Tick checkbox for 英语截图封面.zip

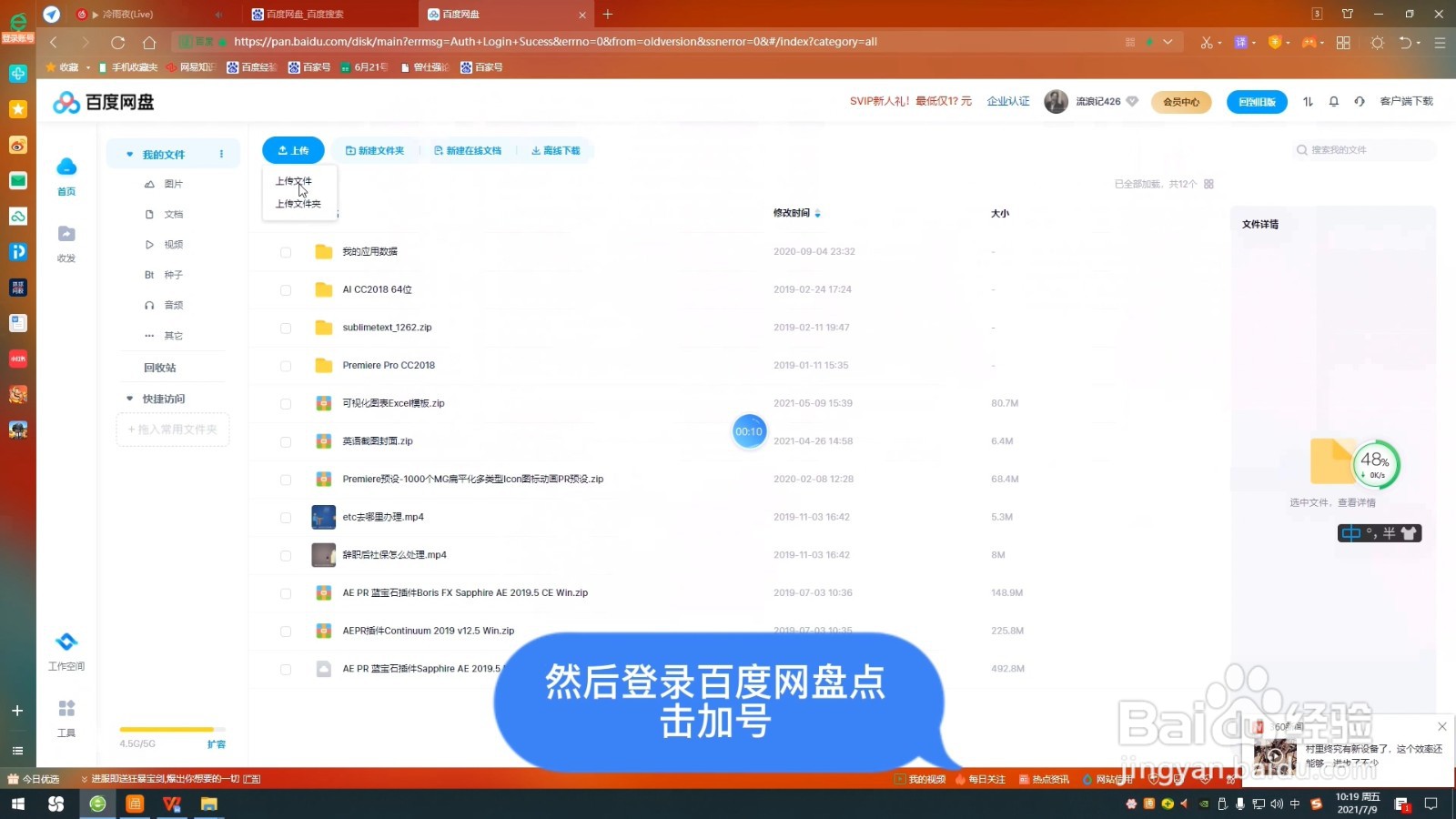coord(286,442)
